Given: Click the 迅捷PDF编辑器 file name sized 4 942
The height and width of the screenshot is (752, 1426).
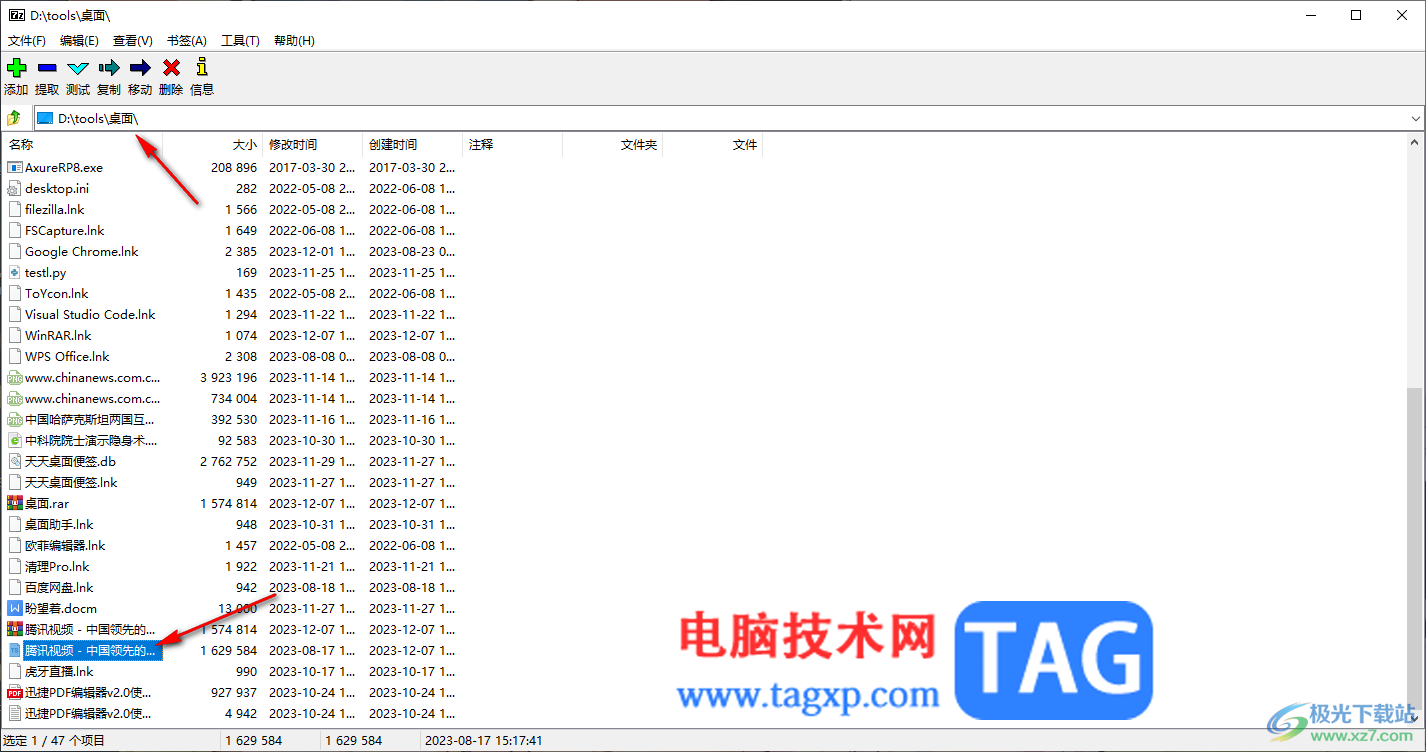Looking at the screenshot, I should (x=89, y=714).
